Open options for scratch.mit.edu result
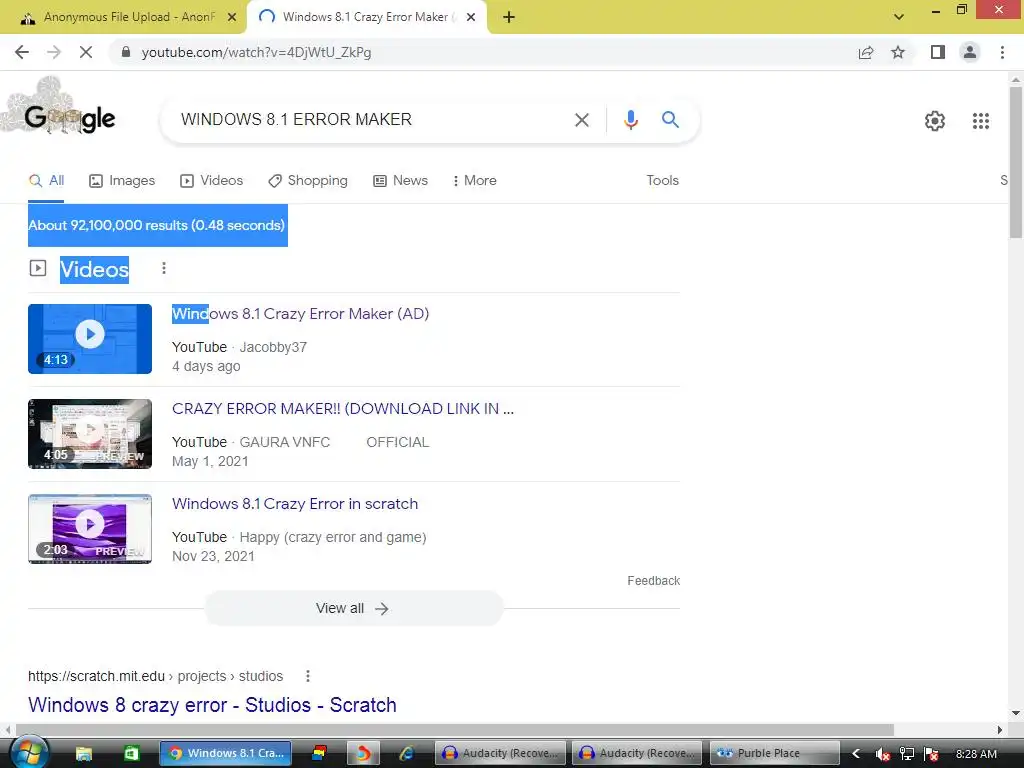 pyautogui.click(x=308, y=676)
